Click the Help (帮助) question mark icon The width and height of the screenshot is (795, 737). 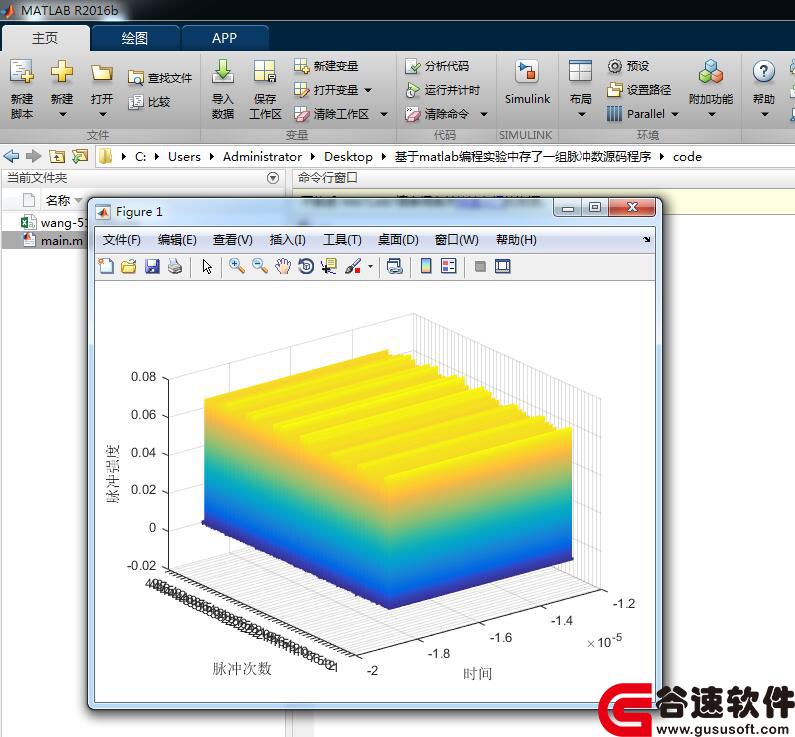(764, 71)
